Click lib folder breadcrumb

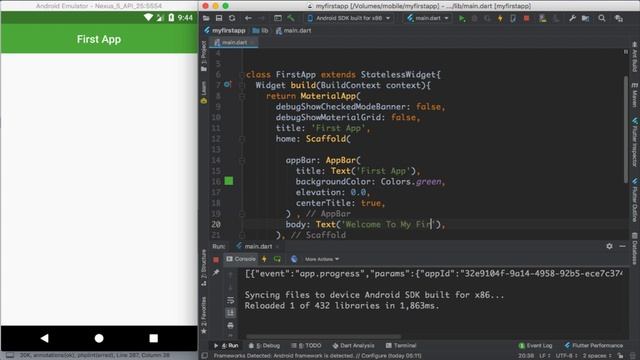(x=260, y=31)
